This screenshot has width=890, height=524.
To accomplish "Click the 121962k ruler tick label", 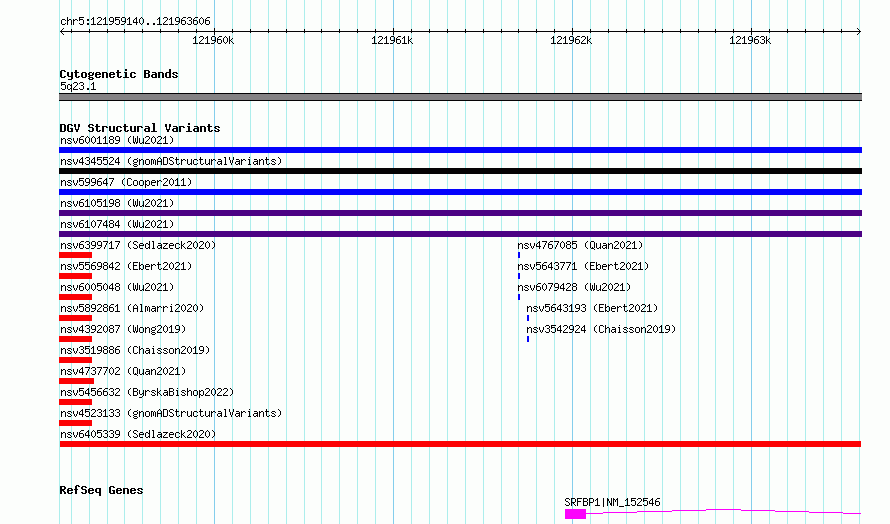I will 571,40.
